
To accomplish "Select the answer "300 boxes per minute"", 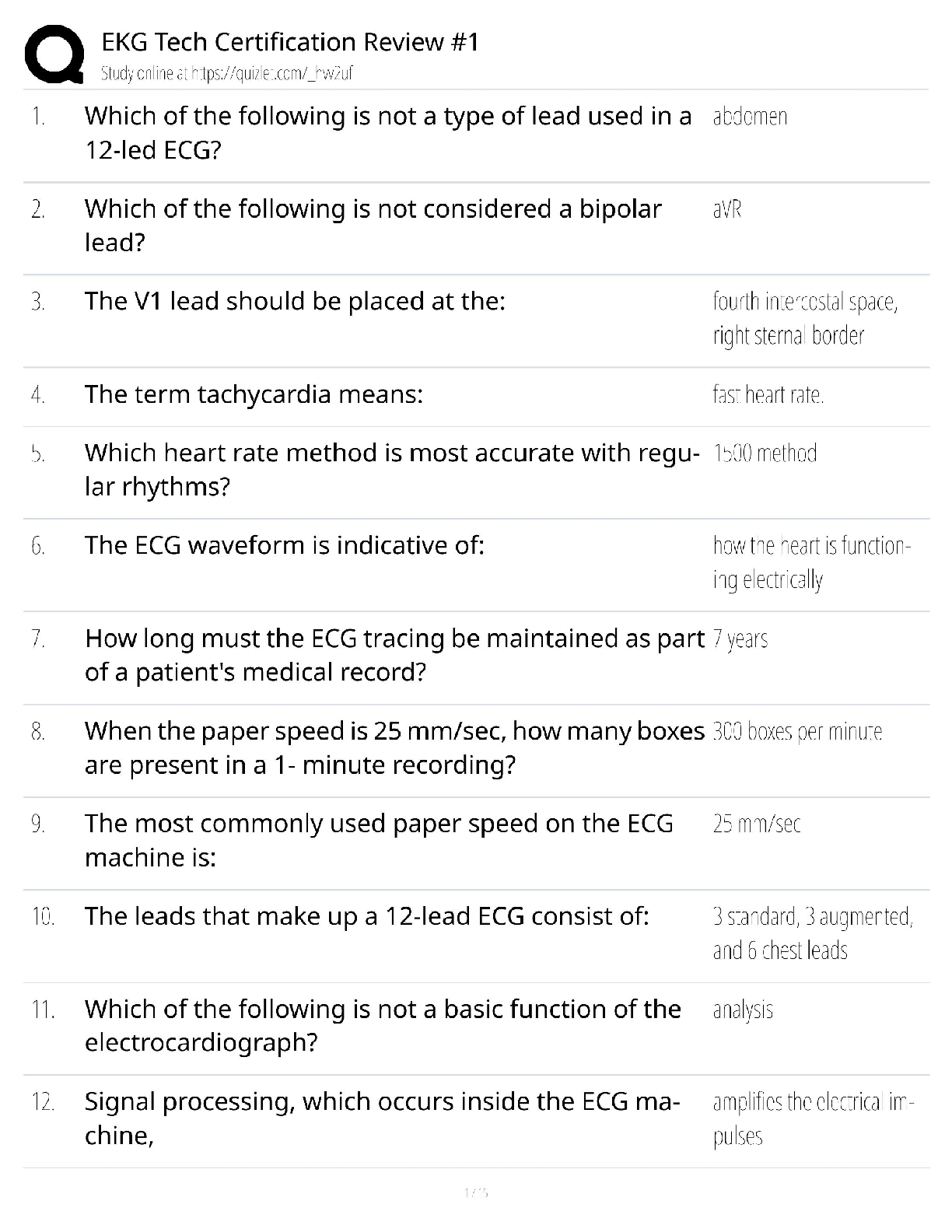I will click(796, 732).
